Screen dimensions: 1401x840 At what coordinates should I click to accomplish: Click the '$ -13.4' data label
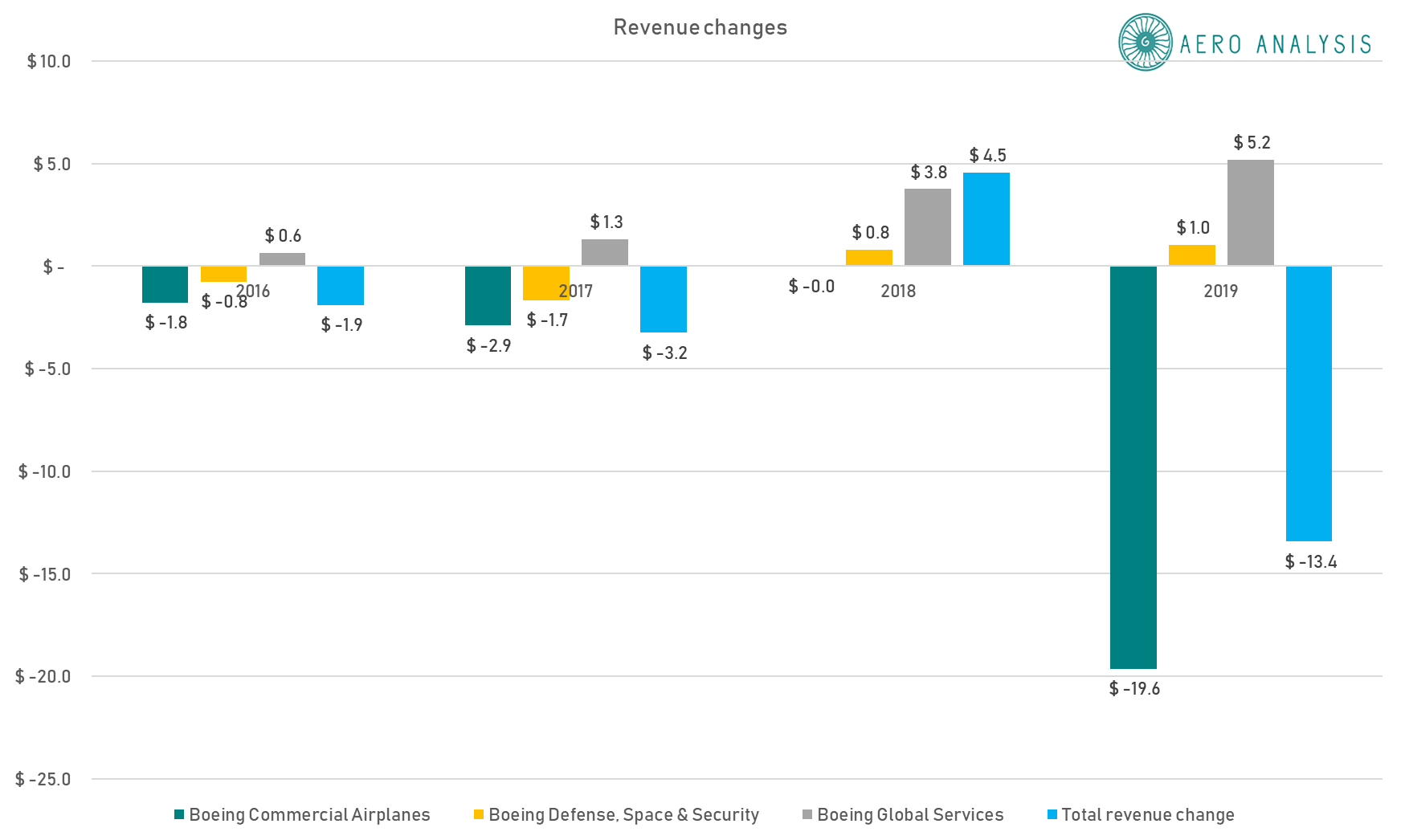[1311, 562]
